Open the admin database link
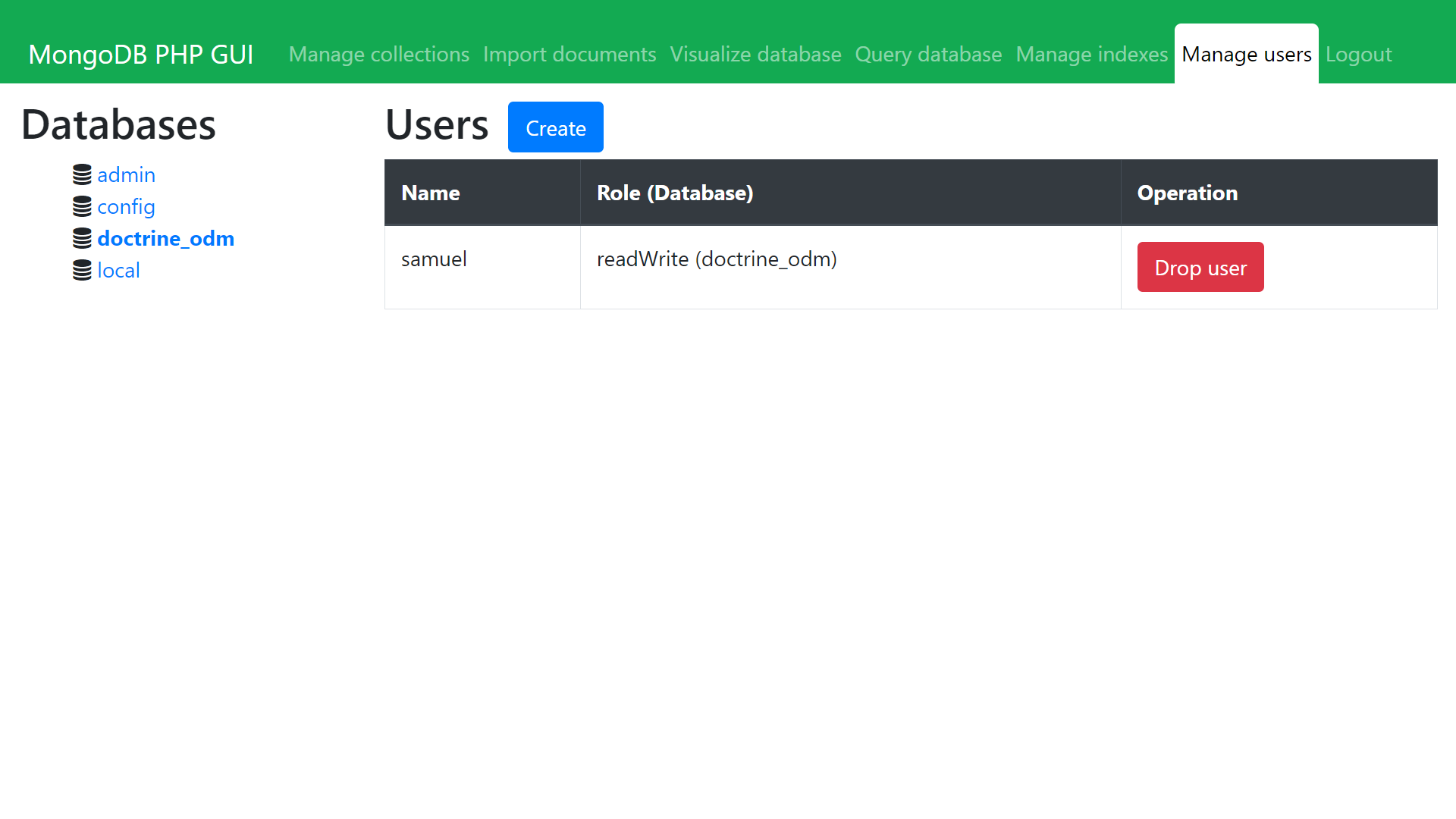Viewport: 1456px width, 819px height. 126,175
